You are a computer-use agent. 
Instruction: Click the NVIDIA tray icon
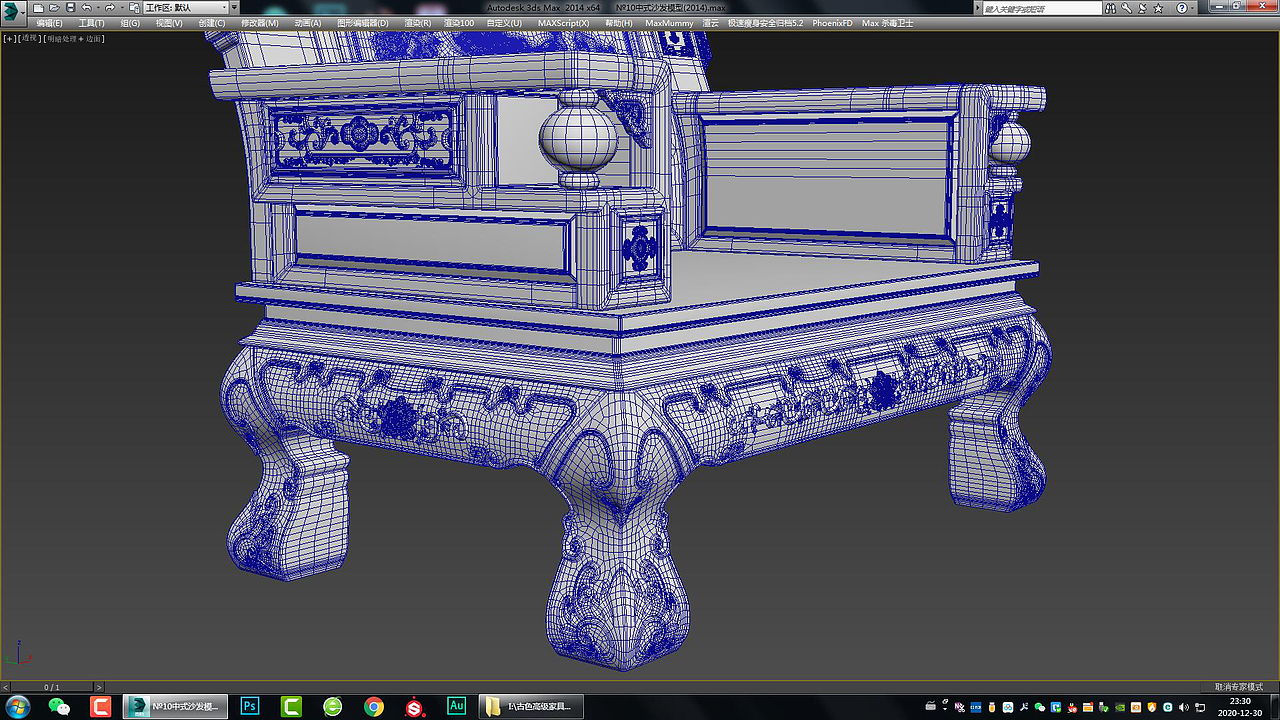(1120, 708)
